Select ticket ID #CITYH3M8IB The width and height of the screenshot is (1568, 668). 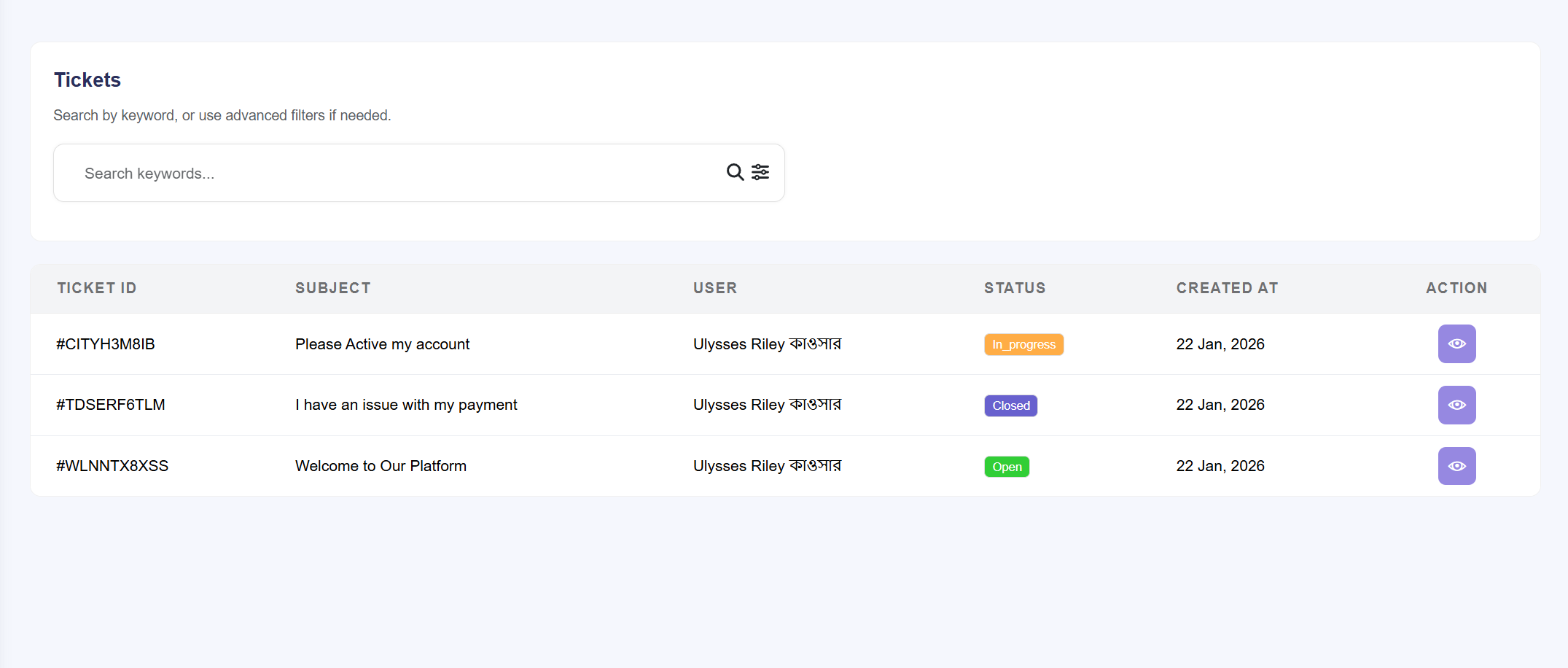pyautogui.click(x=106, y=344)
